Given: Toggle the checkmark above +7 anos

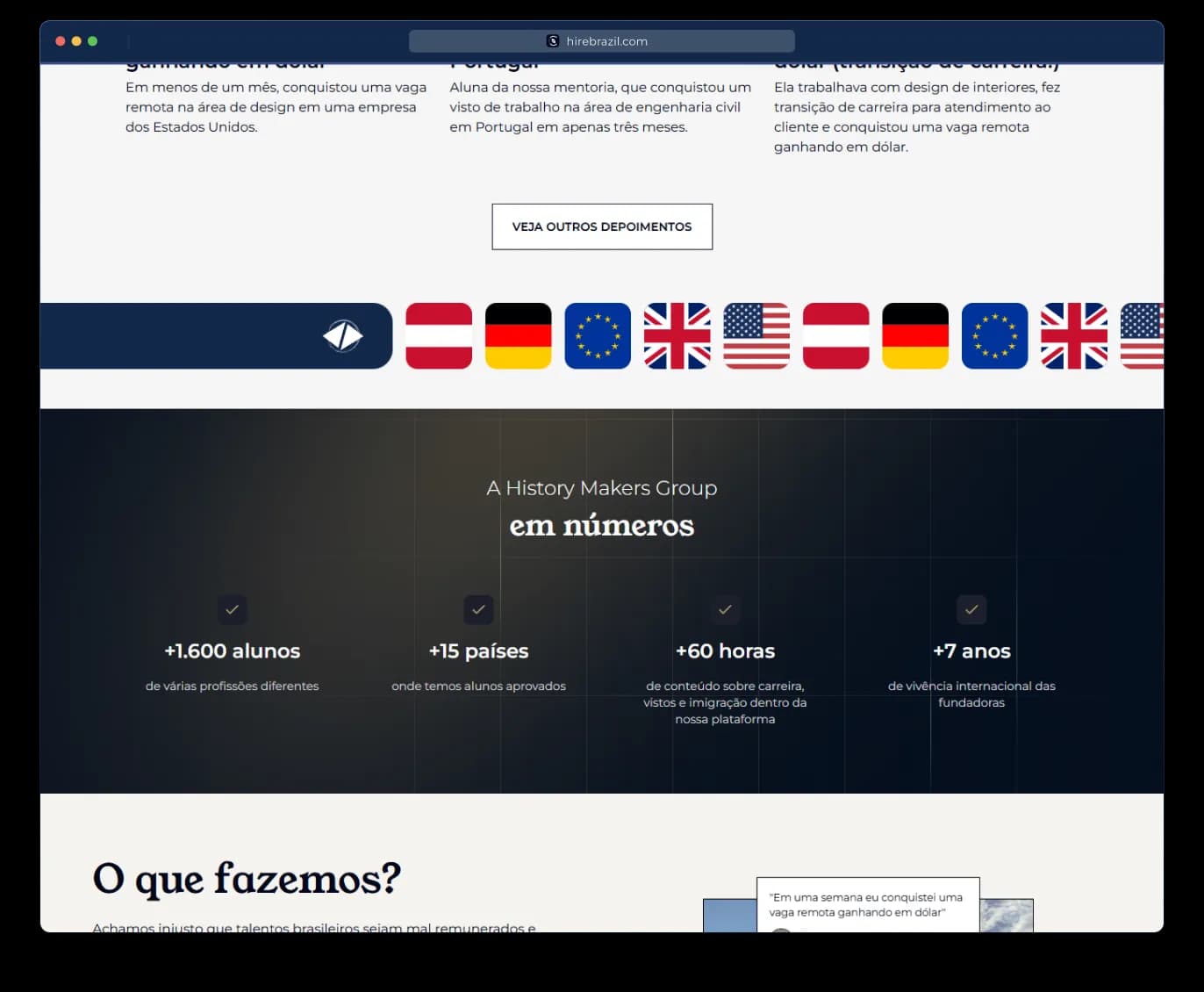Looking at the screenshot, I should click(x=971, y=609).
